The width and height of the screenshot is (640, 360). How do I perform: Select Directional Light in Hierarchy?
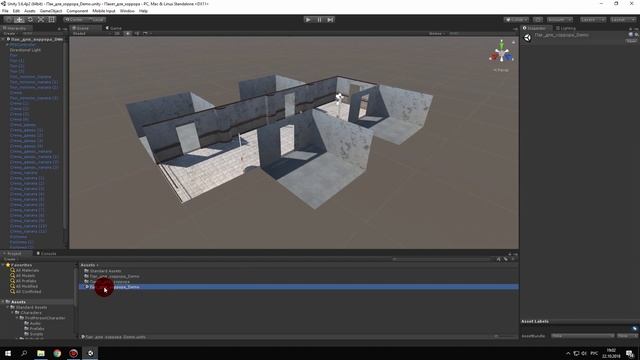[25, 50]
